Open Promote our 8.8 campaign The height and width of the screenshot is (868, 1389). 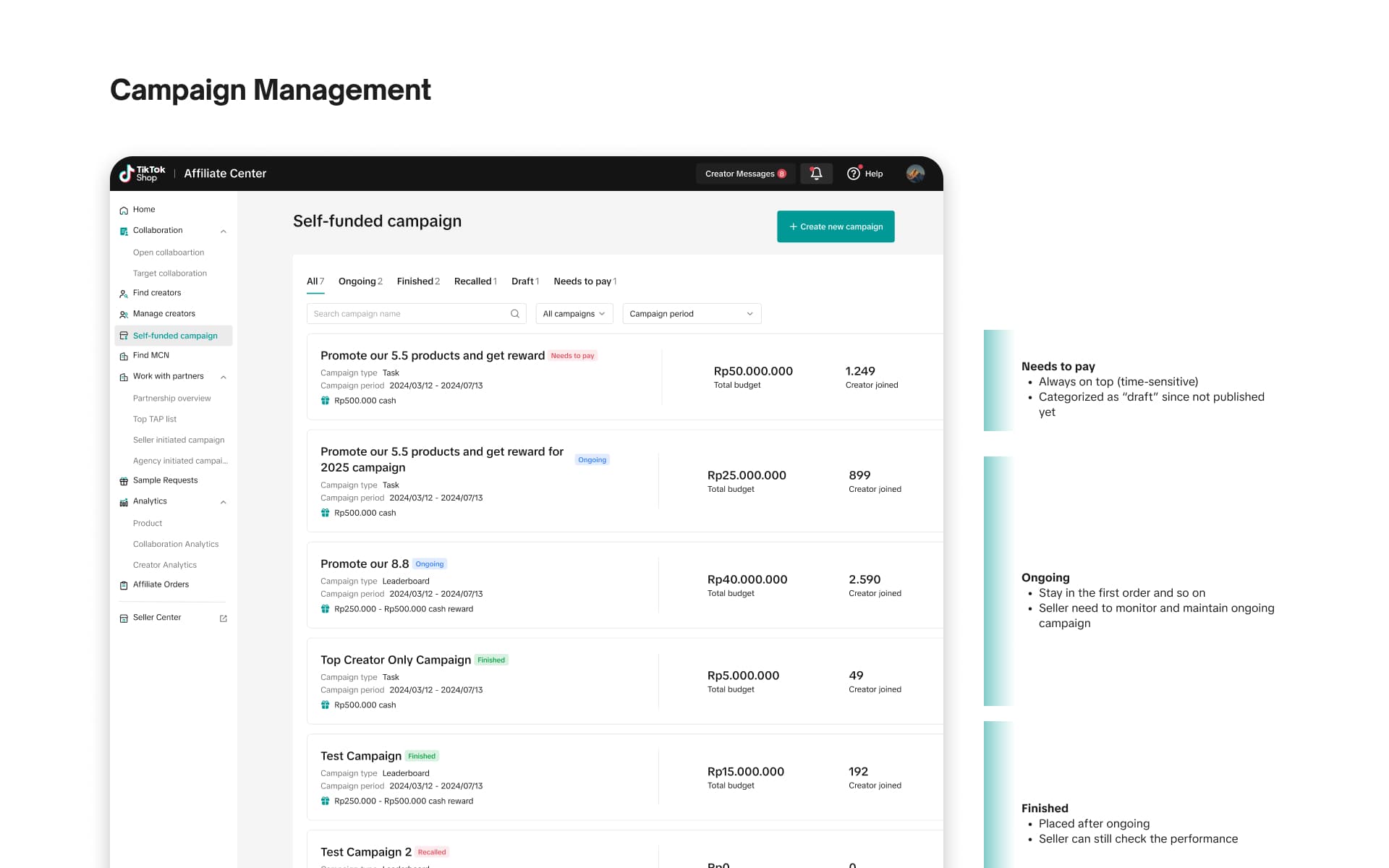click(x=365, y=564)
